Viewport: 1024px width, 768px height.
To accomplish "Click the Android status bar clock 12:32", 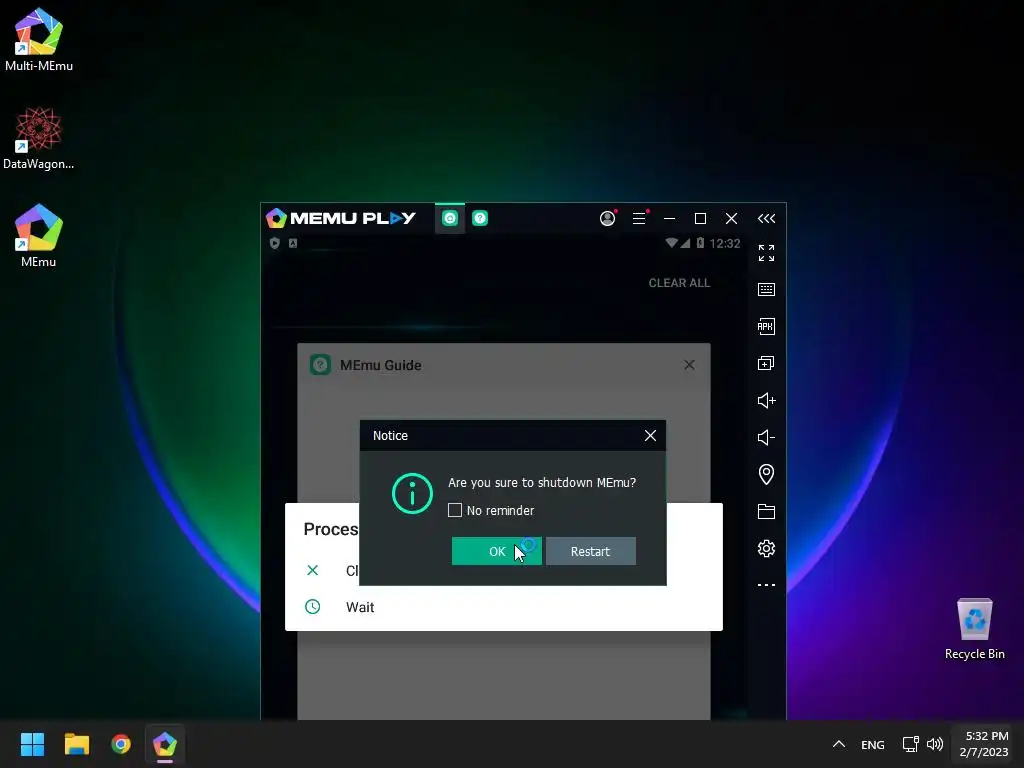I will pyautogui.click(x=725, y=243).
